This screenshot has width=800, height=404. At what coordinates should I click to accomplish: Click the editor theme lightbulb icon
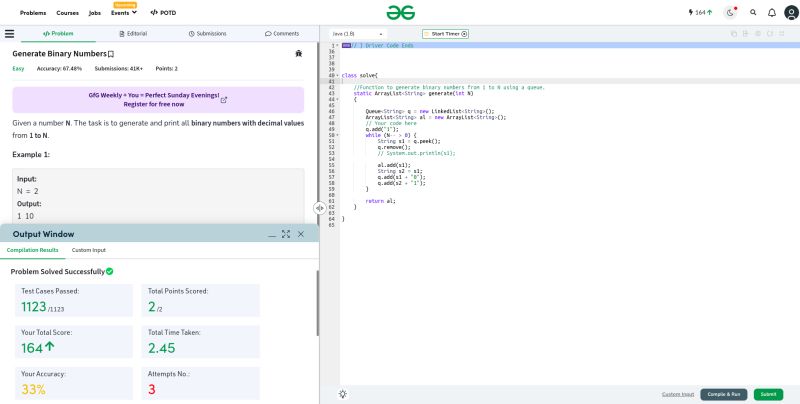[x=343, y=394]
